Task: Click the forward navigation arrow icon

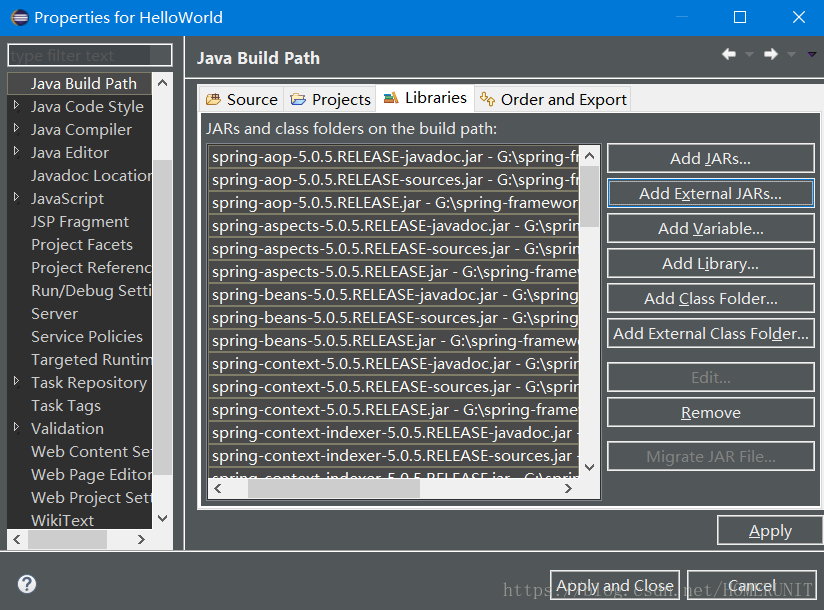Action: 771,54
